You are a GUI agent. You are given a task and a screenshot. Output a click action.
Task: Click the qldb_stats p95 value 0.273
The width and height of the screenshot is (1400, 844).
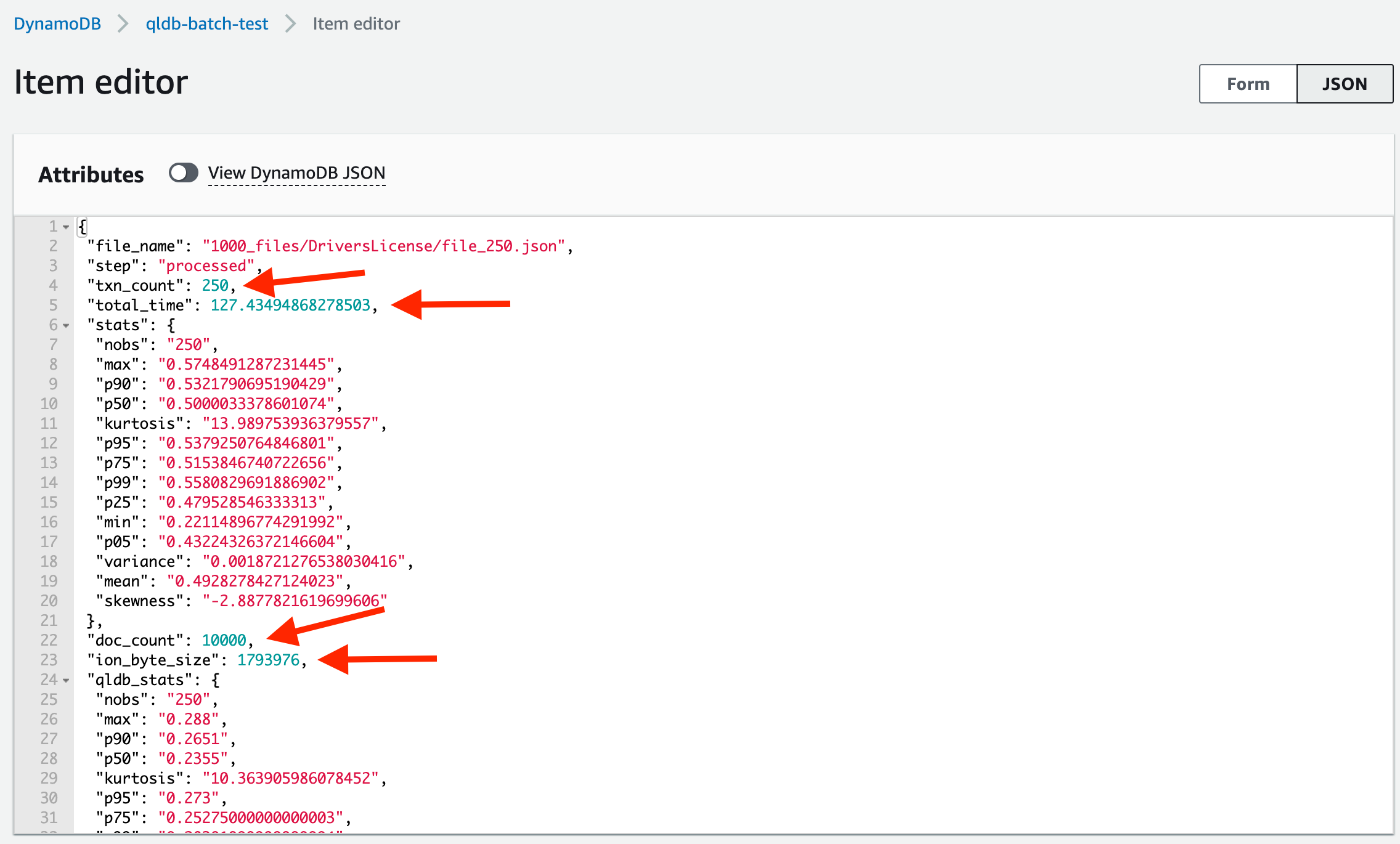(x=189, y=798)
